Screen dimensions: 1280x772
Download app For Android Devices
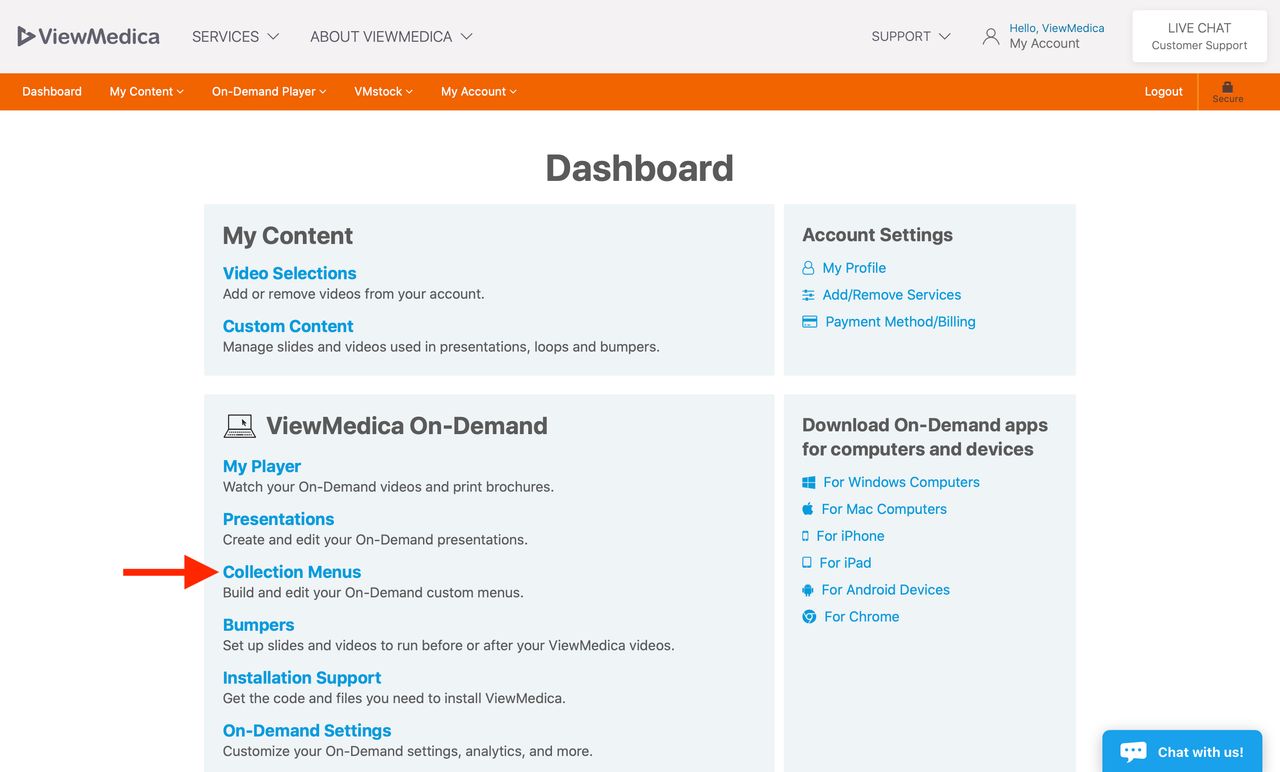click(886, 590)
